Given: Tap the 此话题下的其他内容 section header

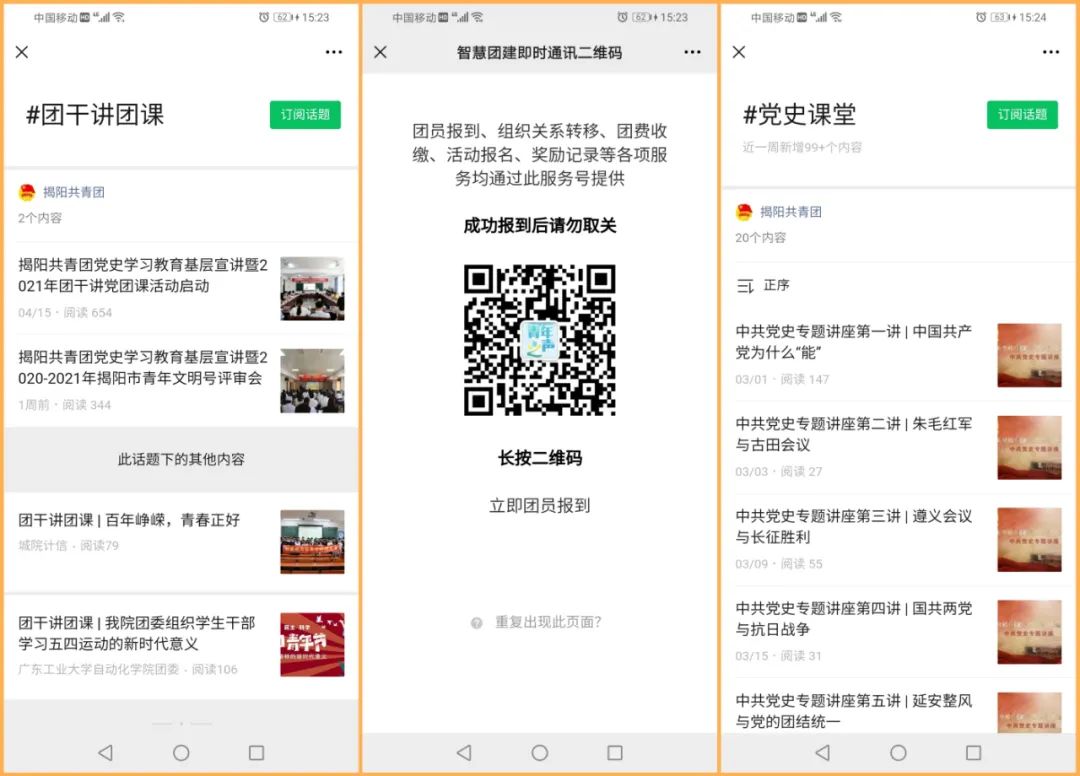Looking at the screenshot, I should click(181, 459).
